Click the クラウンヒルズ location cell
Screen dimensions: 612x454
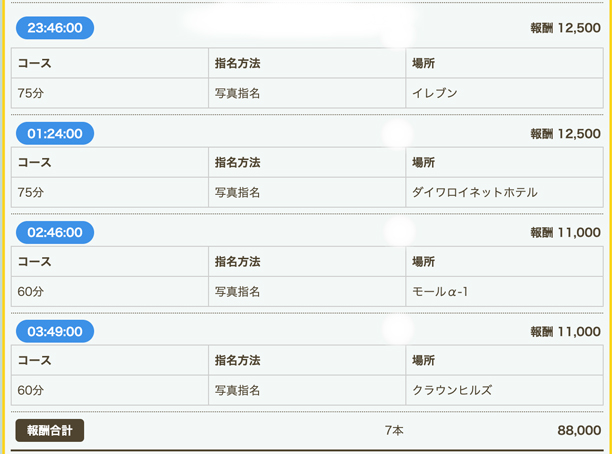[452, 390]
